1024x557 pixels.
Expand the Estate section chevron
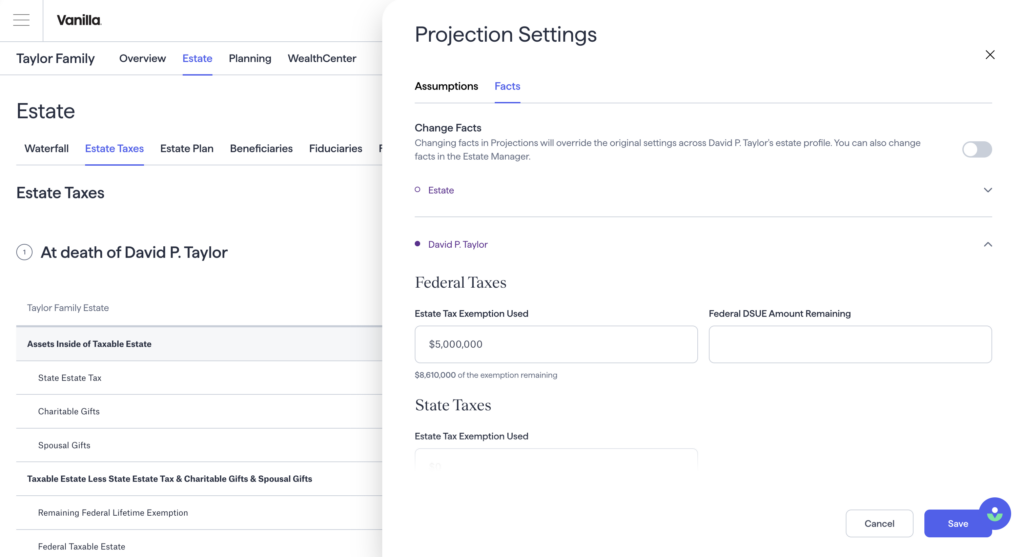click(987, 190)
